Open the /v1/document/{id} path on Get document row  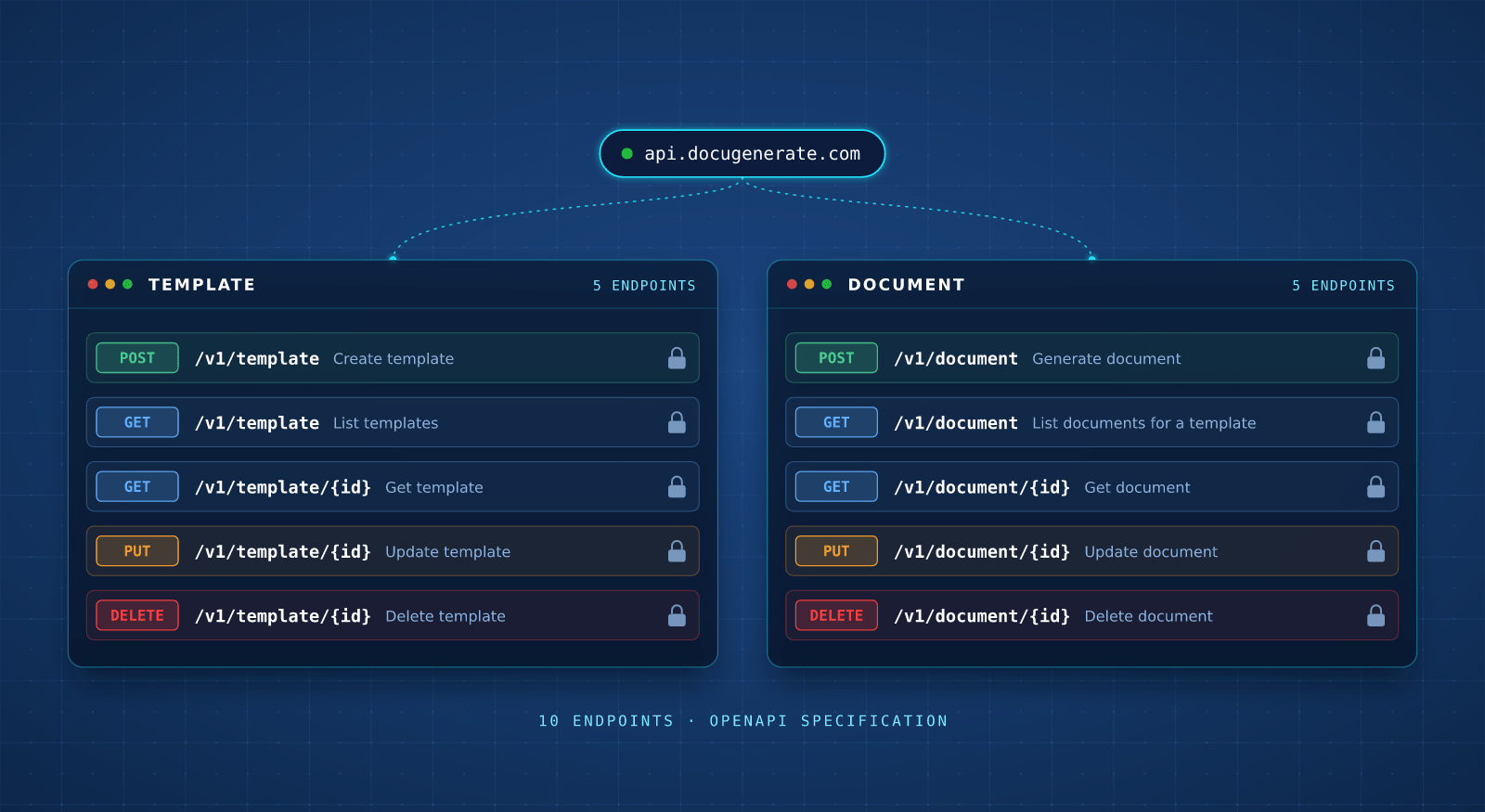coord(982,487)
